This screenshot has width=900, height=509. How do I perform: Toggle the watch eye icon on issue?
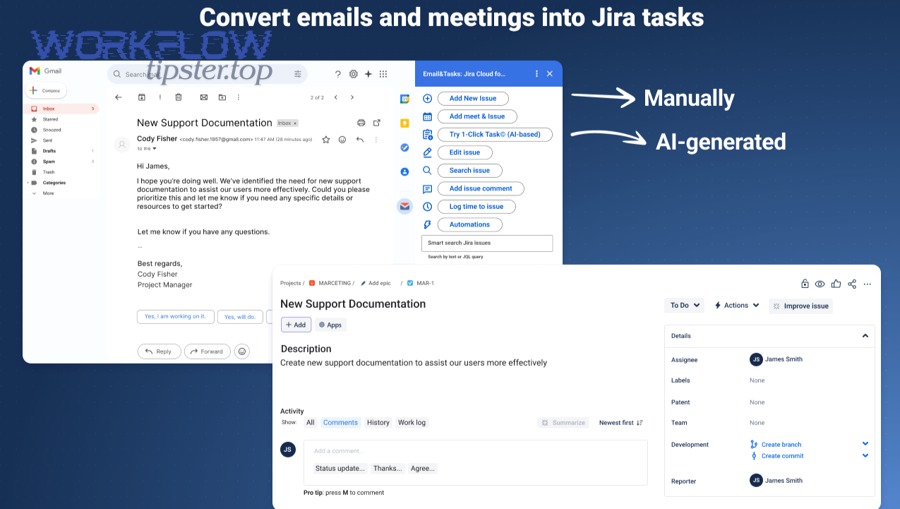point(820,284)
